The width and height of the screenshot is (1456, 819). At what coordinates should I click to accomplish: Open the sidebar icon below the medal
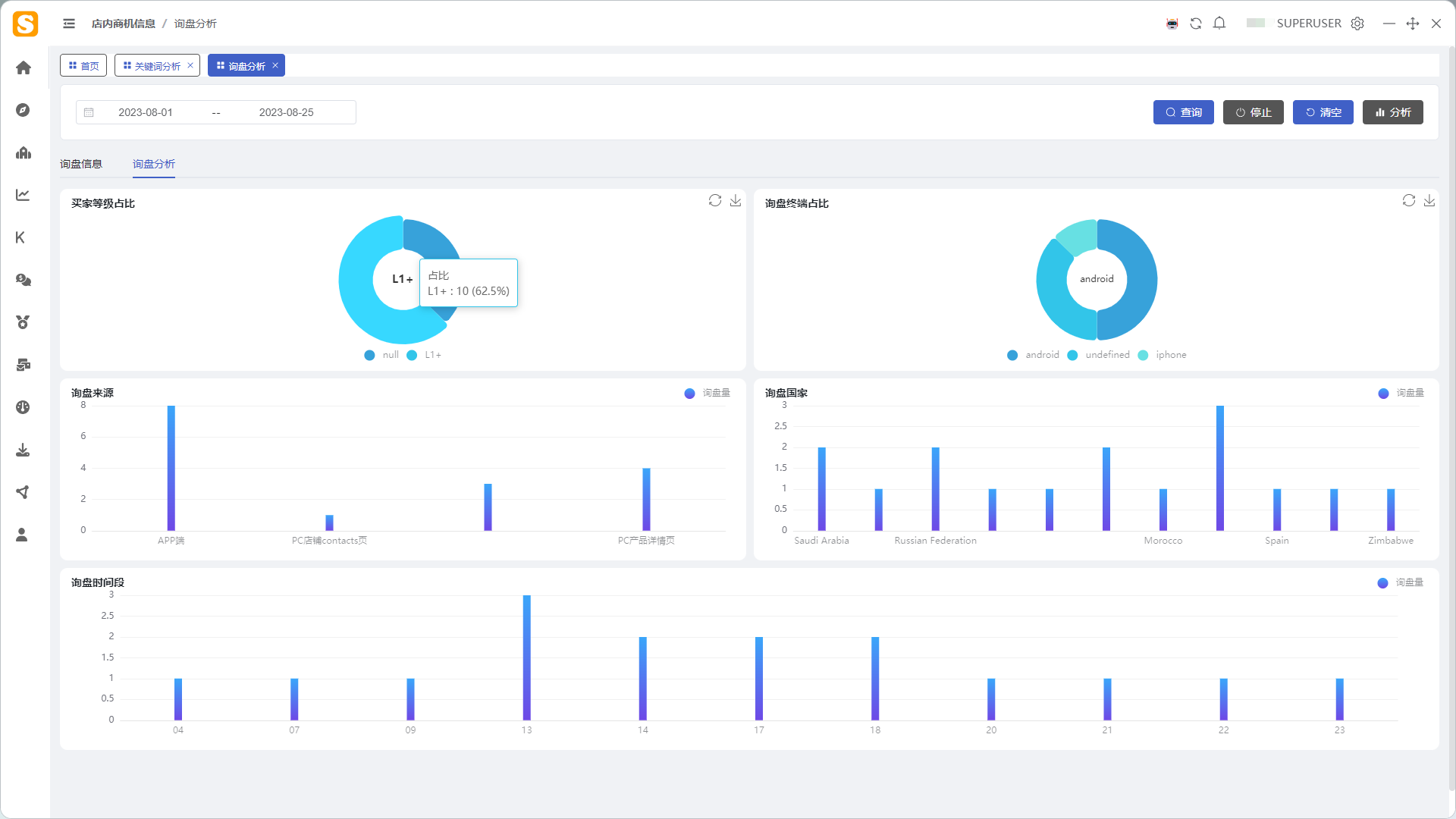pos(24,365)
